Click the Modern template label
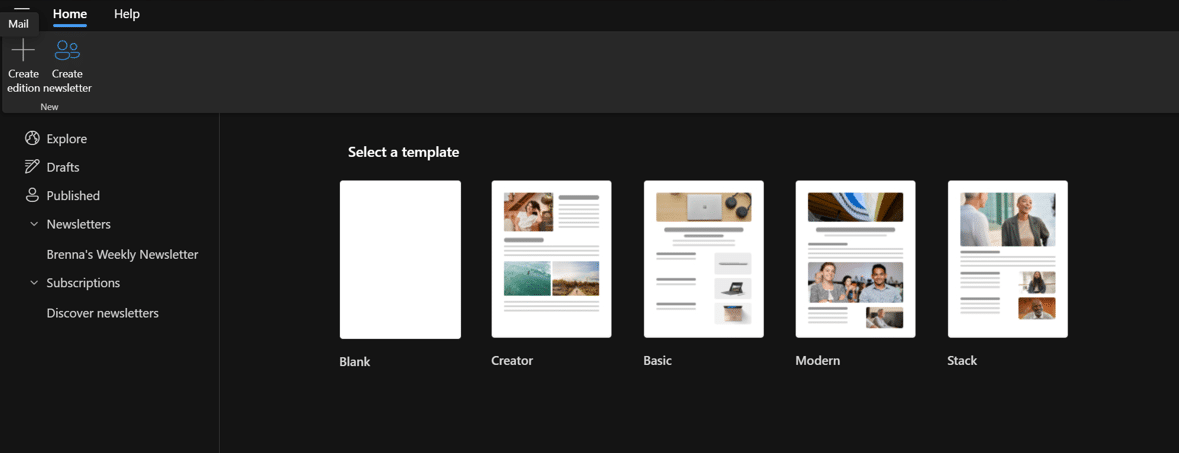Image resolution: width=1179 pixels, height=453 pixels. click(818, 360)
